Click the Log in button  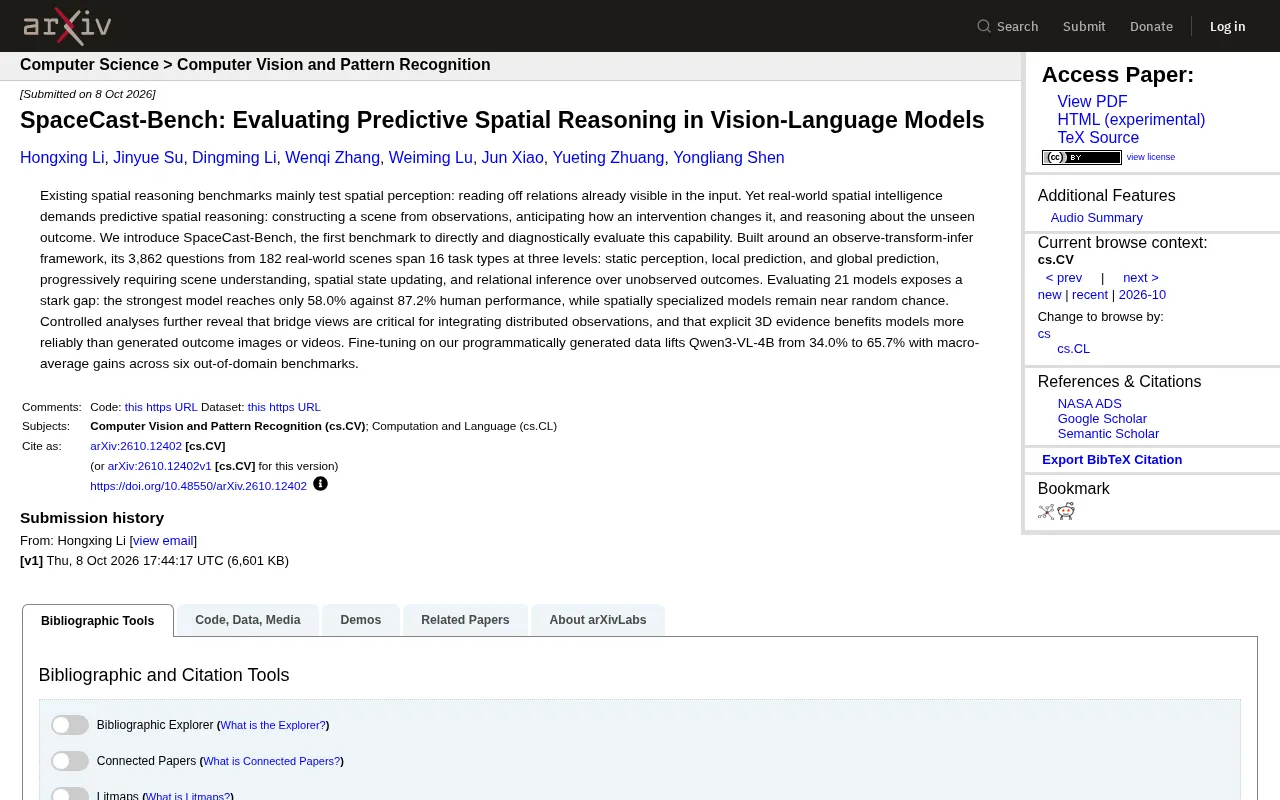[1227, 26]
